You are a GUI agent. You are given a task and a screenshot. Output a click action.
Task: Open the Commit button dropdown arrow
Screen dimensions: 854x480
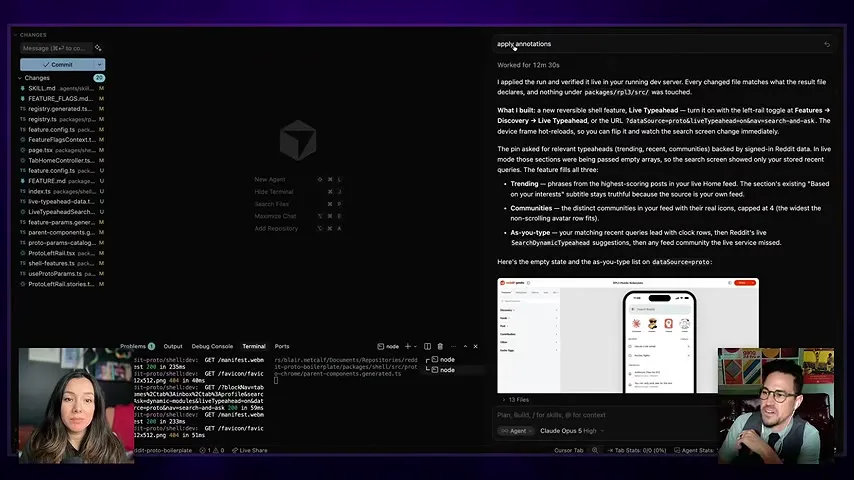pyautogui.click(x=100, y=64)
